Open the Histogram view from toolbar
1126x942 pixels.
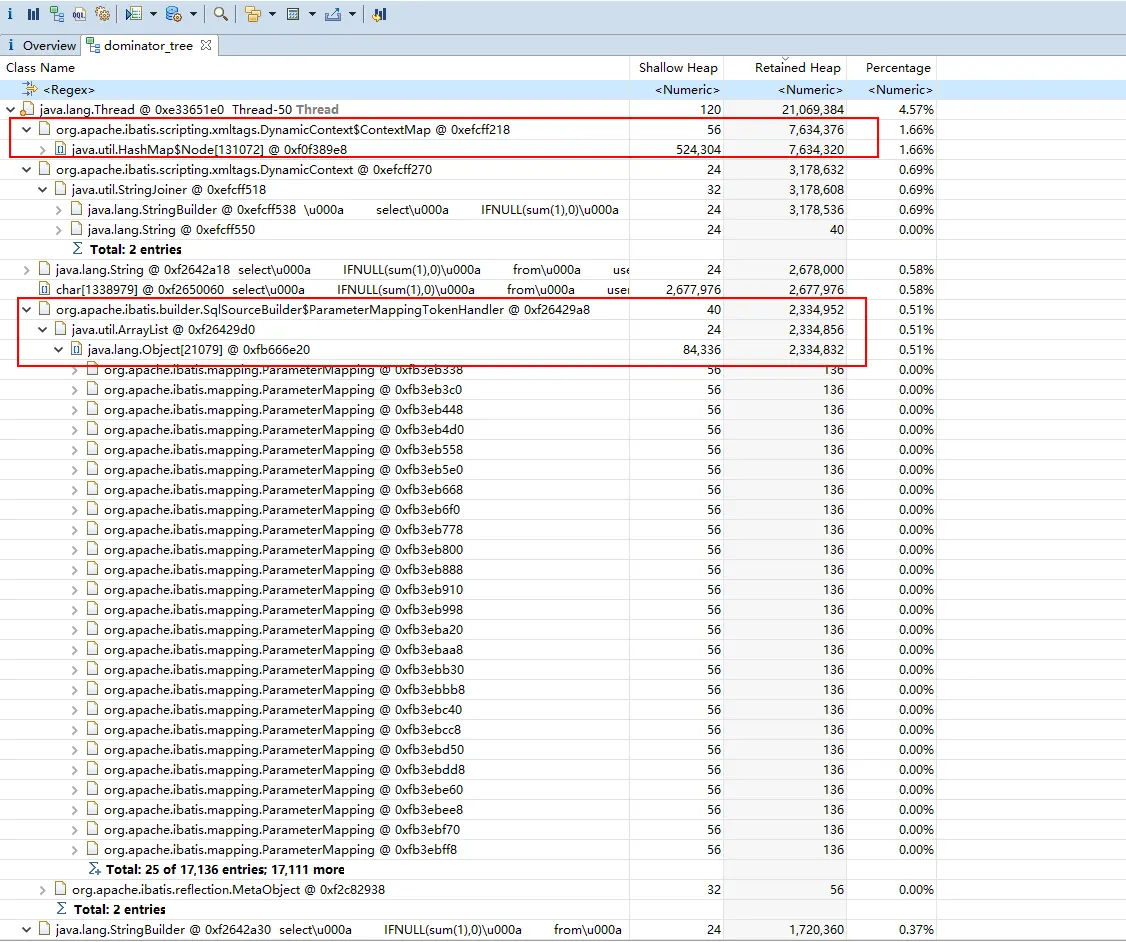(x=34, y=14)
